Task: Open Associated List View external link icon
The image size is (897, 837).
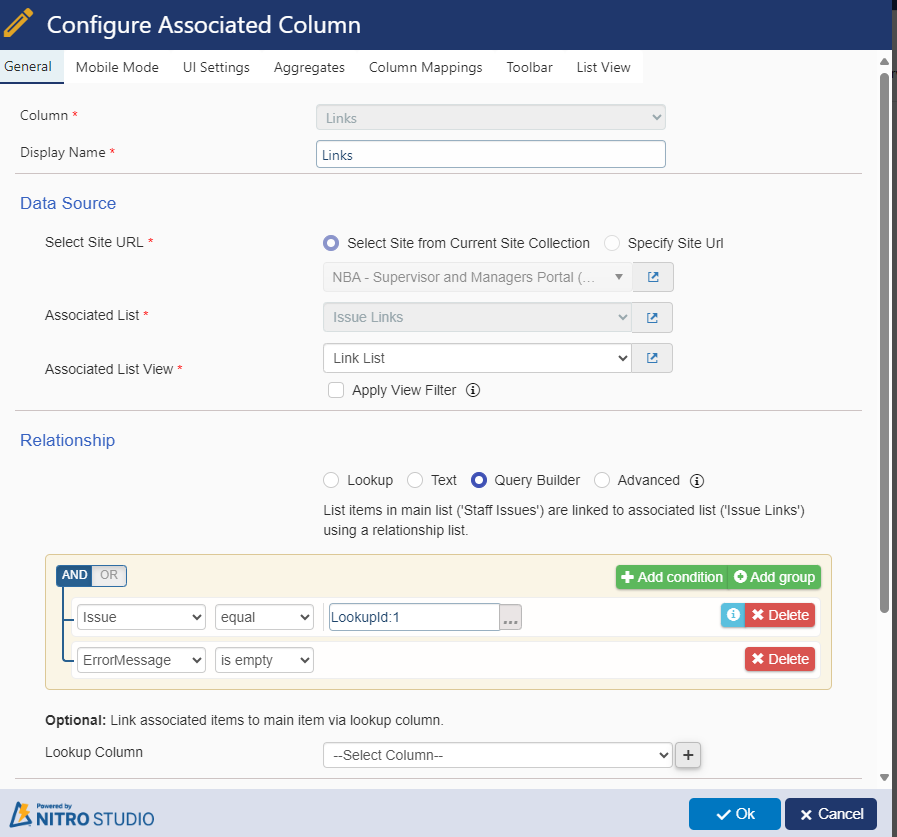Action: pos(652,358)
